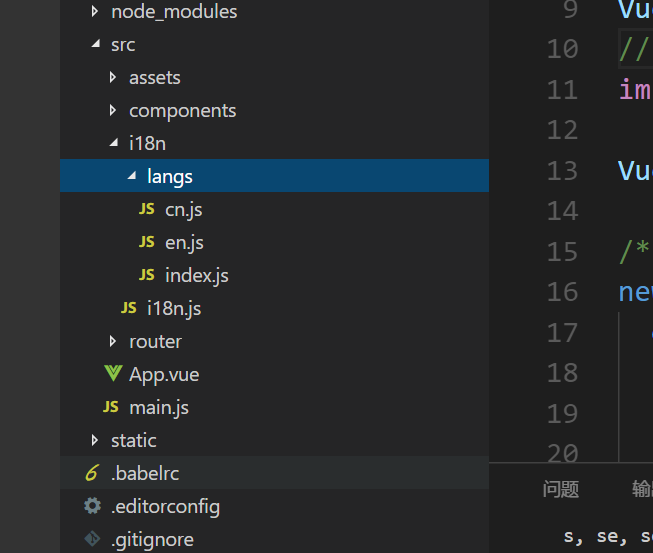The image size is (653, 553).
Task: Expand the node_modules folder arrow
Action: pyautogui.click(x=95, y=11)
